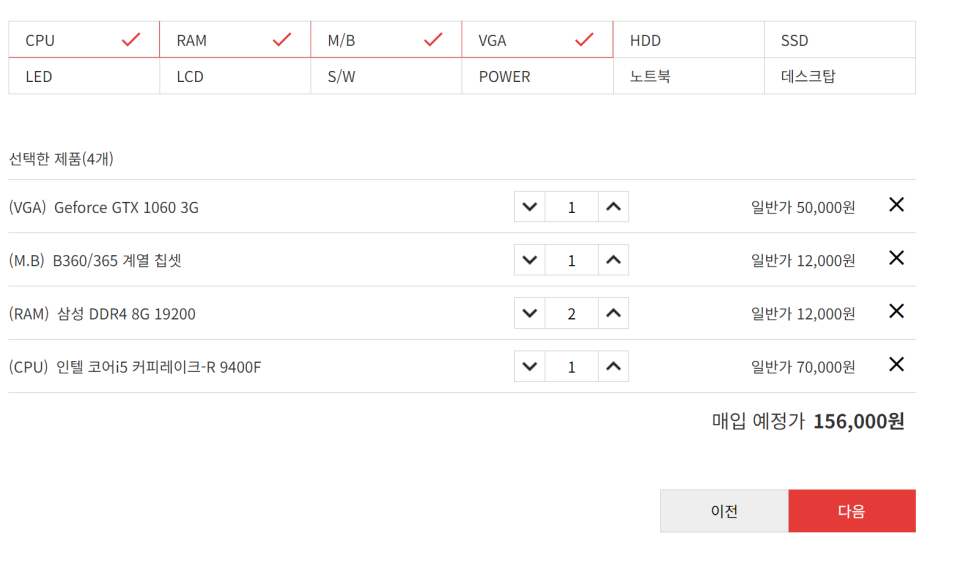This screenshot has height=566, width=966.
Task: Click the 일반가 70,000원 price
Action: coord(803,367)
